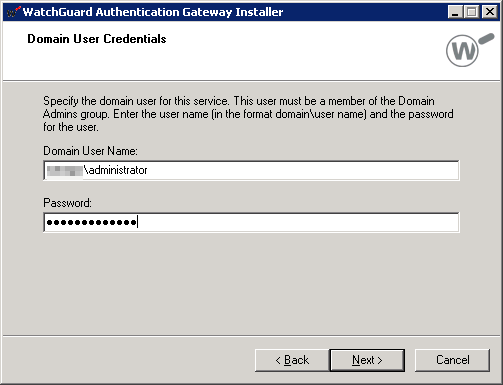Go back with the Back button

click(292, 360)
